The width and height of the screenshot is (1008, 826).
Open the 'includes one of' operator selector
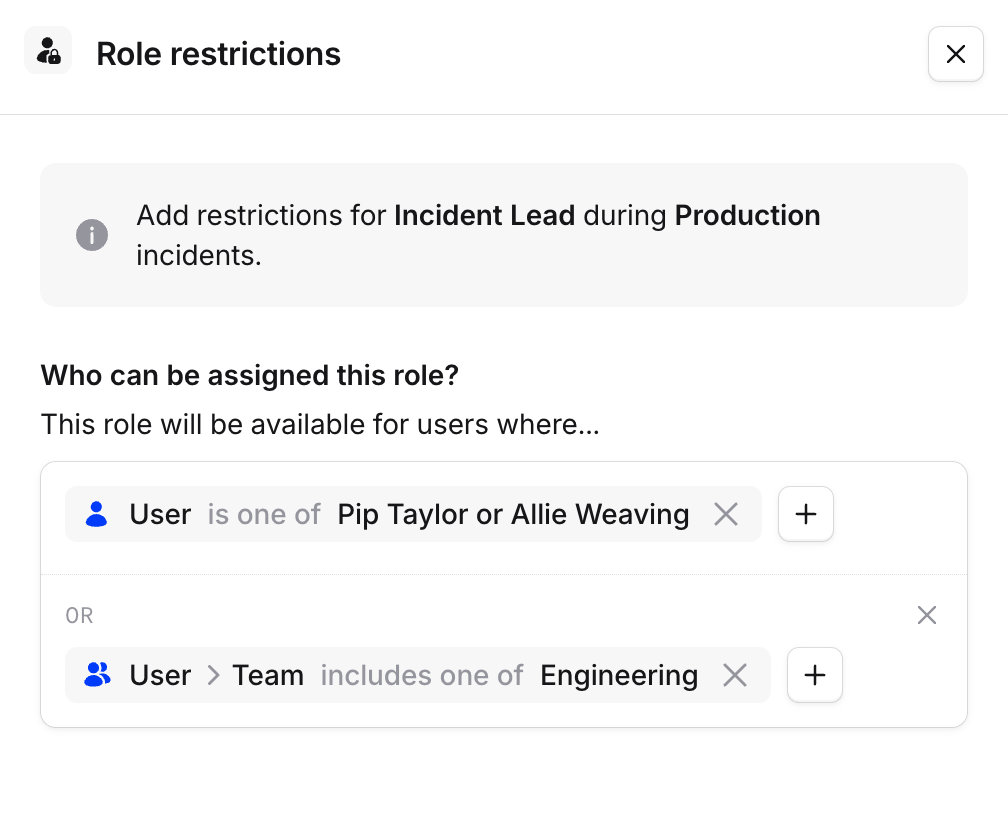(421, 675)
